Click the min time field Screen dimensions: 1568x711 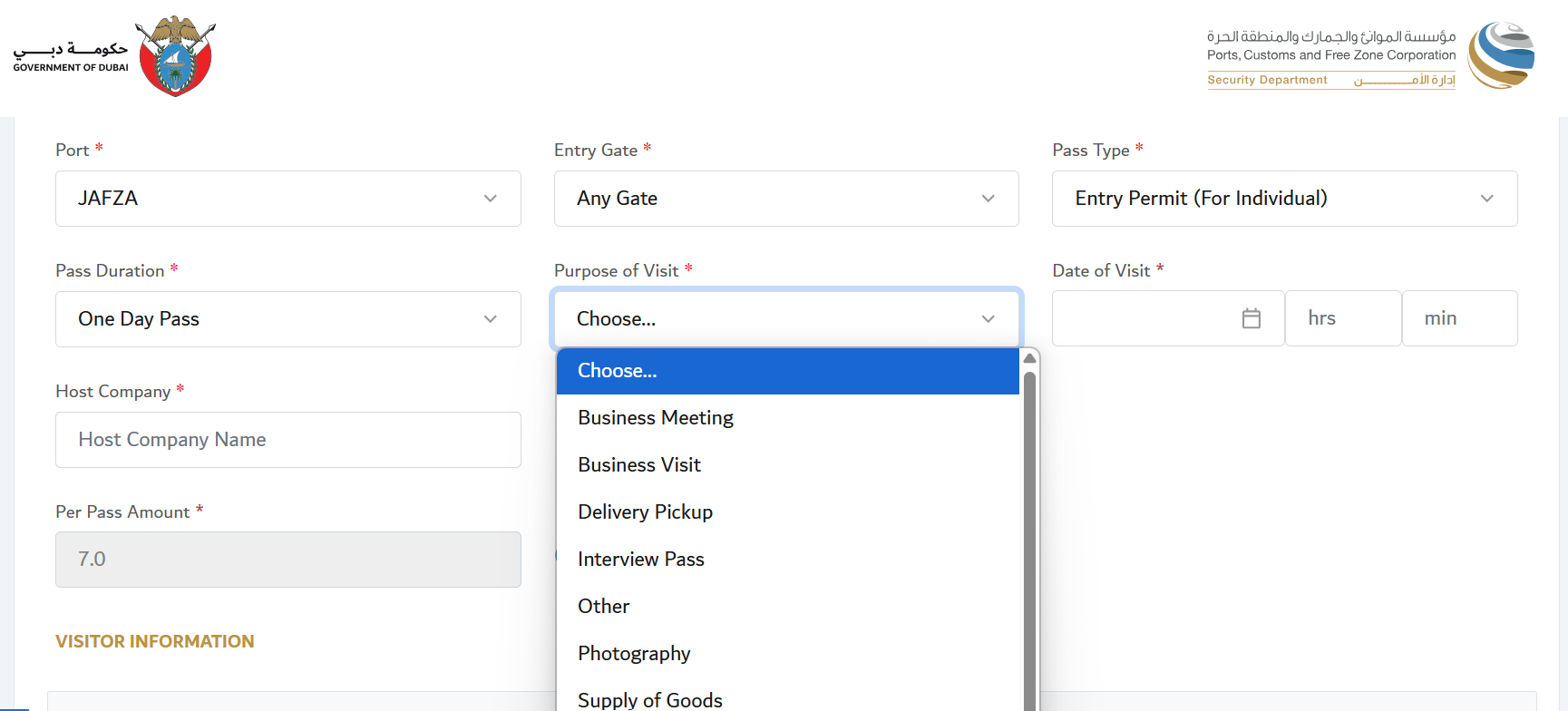click(1458, 318)
